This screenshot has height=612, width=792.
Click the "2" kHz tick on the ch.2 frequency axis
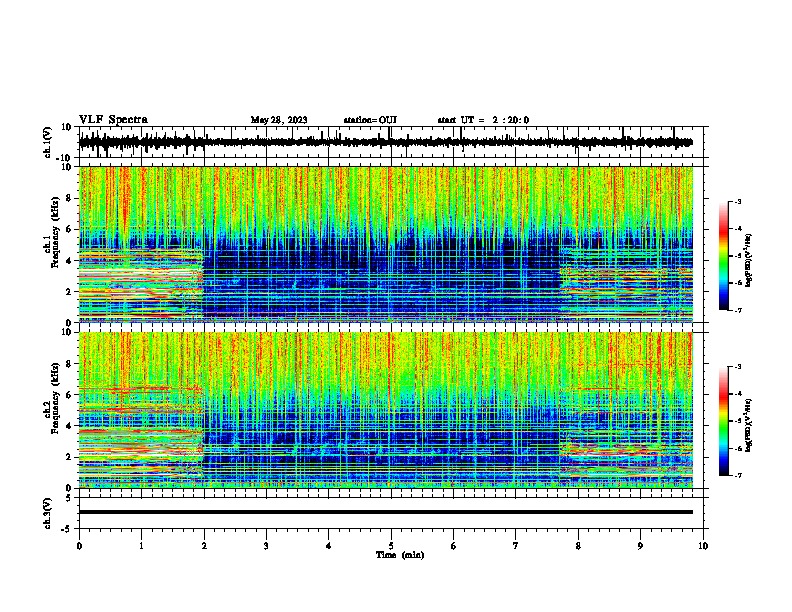coord(70,457)
